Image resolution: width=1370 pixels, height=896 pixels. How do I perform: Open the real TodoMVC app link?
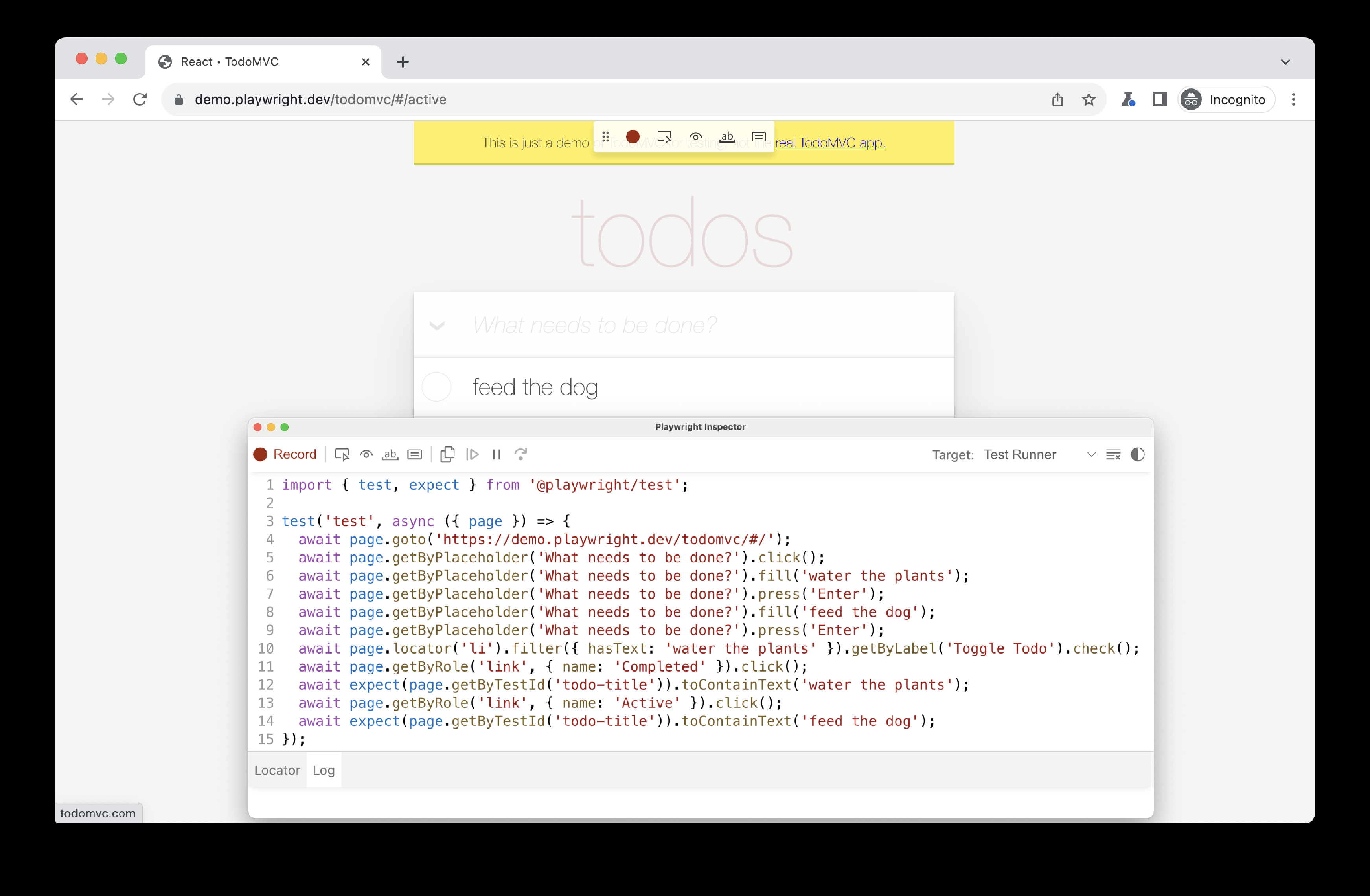(830, 143)
